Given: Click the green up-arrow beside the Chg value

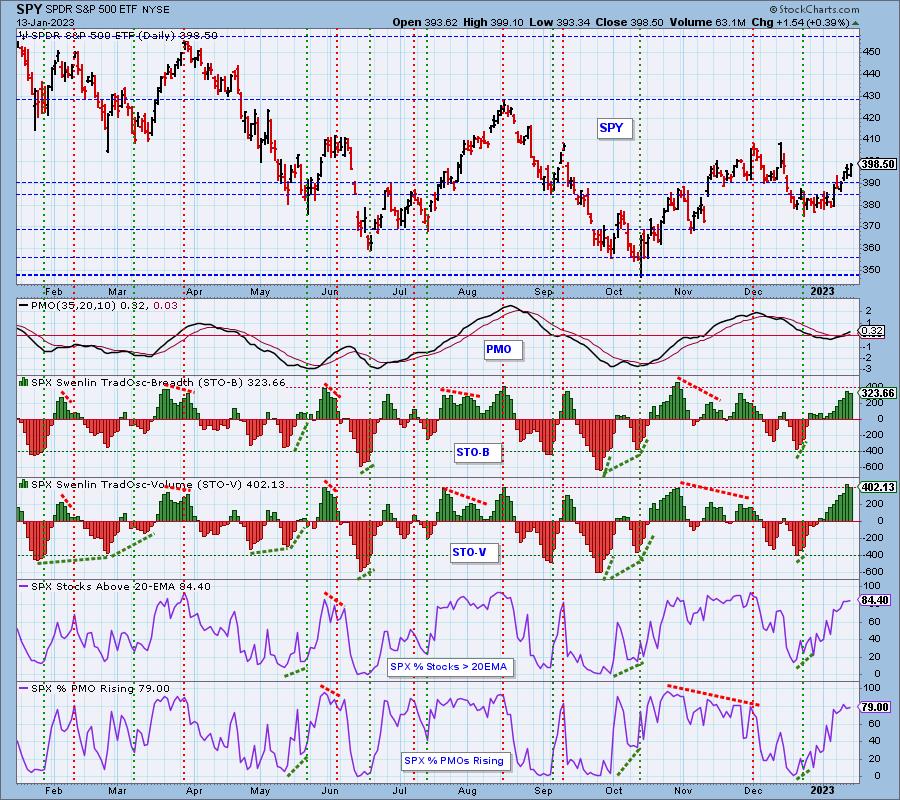Looking at the screenshot, I should (x=856, y=23).
